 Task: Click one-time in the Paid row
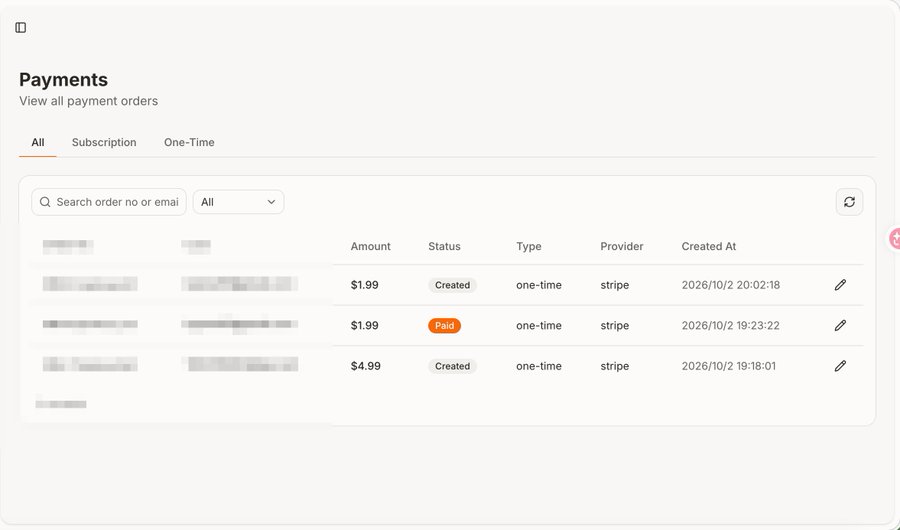(539, 326)
